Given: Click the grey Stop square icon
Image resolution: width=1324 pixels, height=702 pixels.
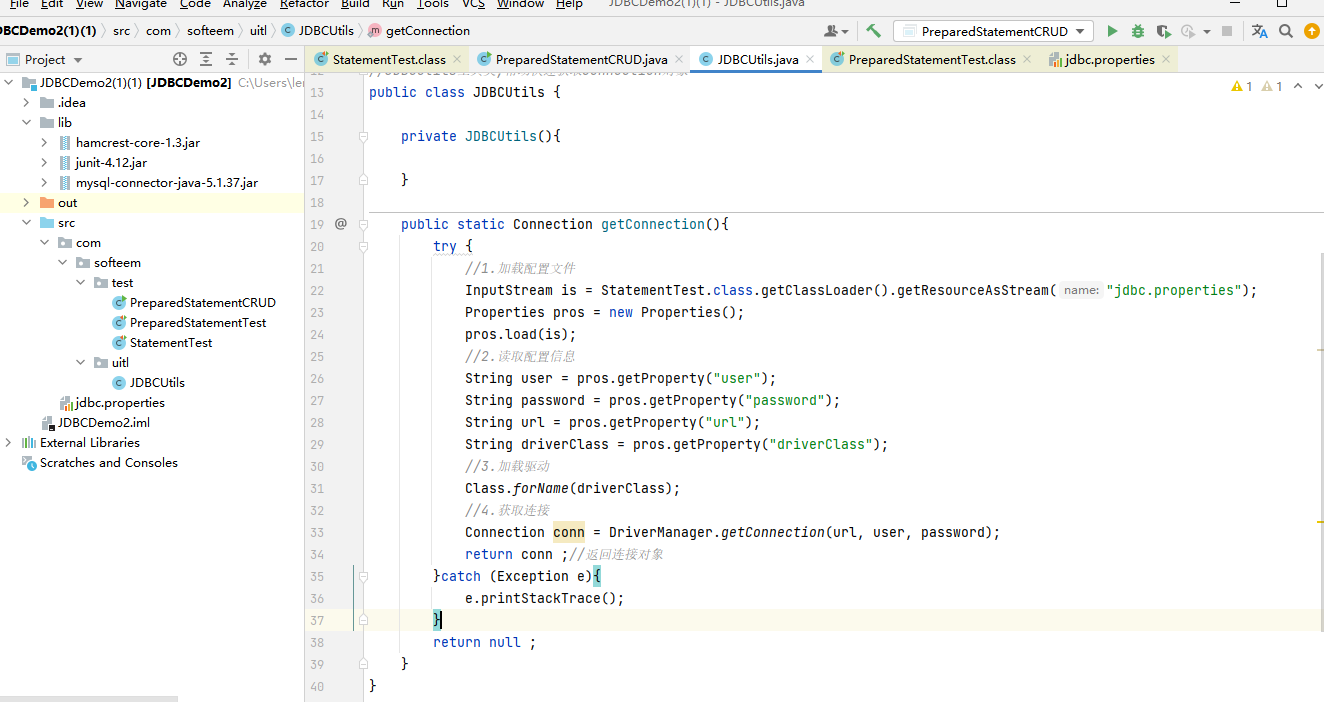Looking at the screenshot, I should click(1227, 31).
